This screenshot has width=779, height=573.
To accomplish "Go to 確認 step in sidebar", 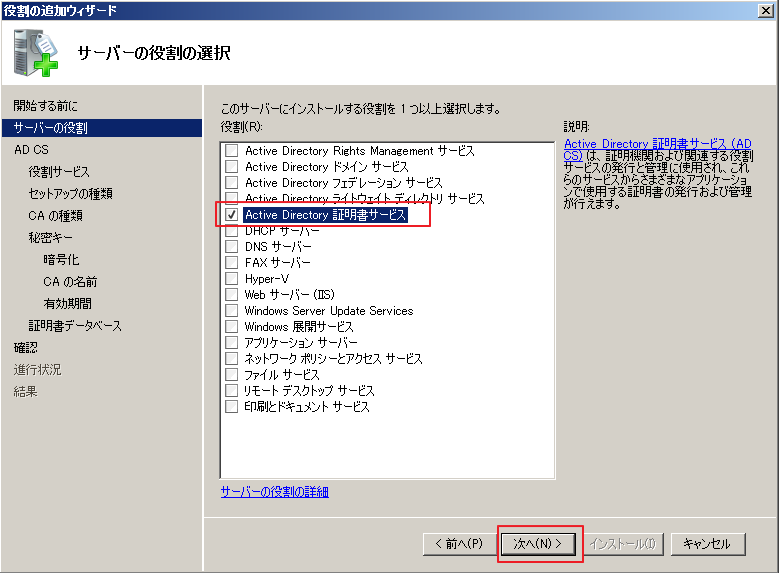I will click(x=25, y=348).
